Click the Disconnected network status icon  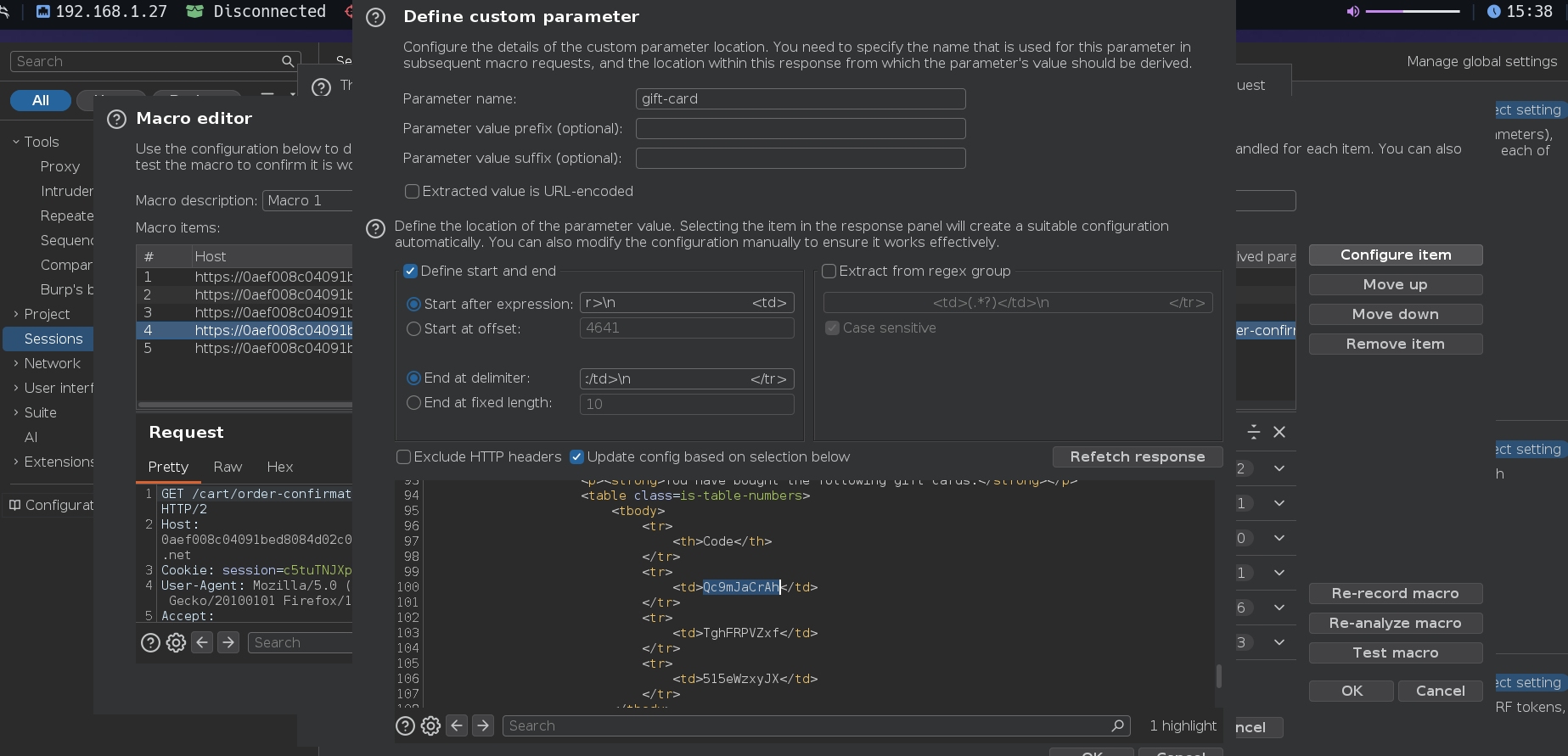tap(195, 11)
